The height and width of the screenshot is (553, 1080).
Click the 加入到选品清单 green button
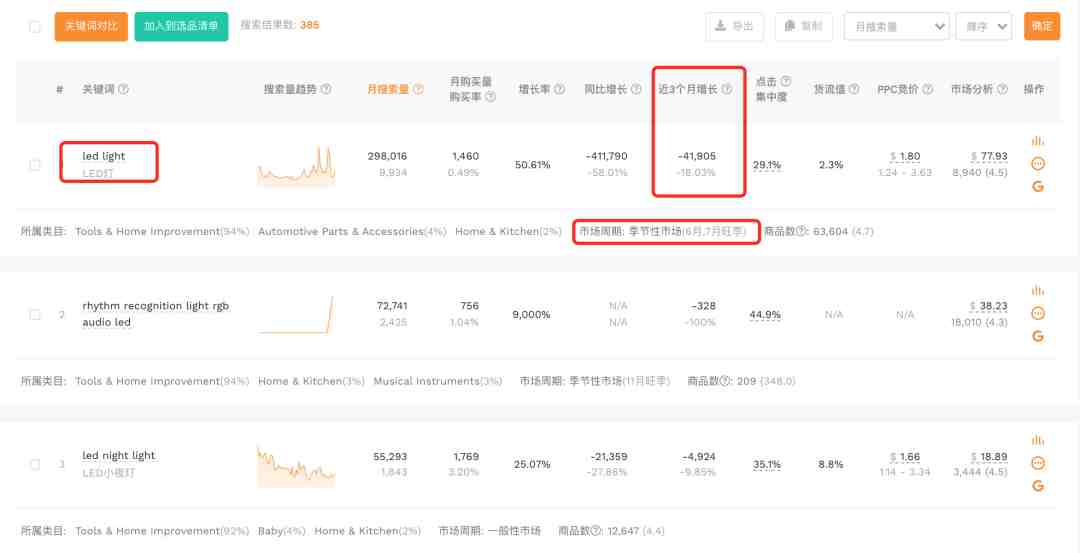coord(181,26)
